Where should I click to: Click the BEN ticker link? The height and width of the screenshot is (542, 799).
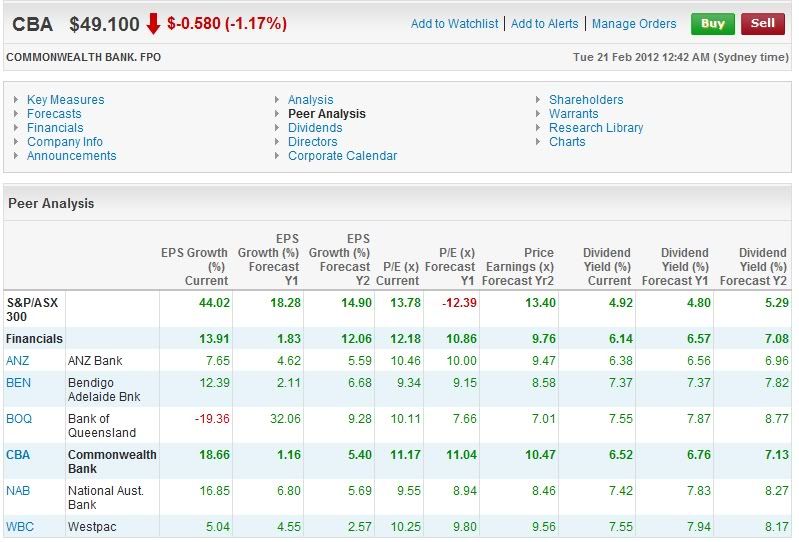coord(18,383)
